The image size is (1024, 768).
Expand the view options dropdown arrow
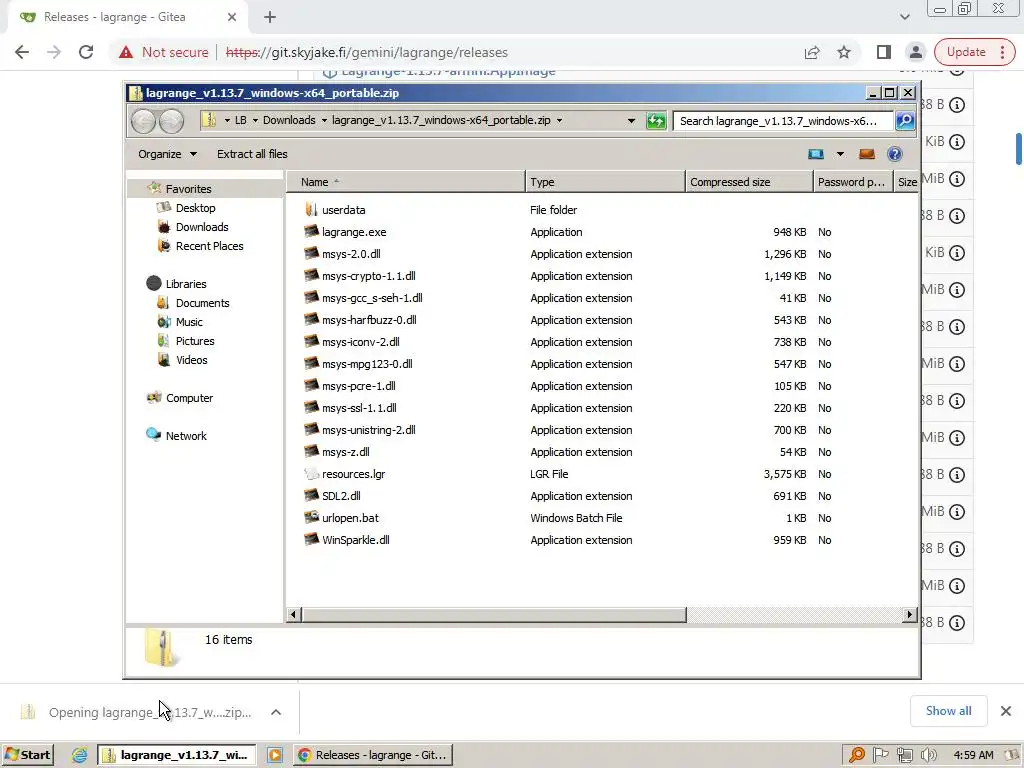840,154
